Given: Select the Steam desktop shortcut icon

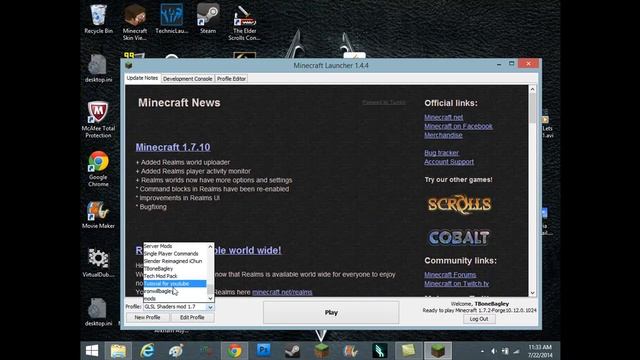Looking at the screenshot, I should tap(208, 19).
